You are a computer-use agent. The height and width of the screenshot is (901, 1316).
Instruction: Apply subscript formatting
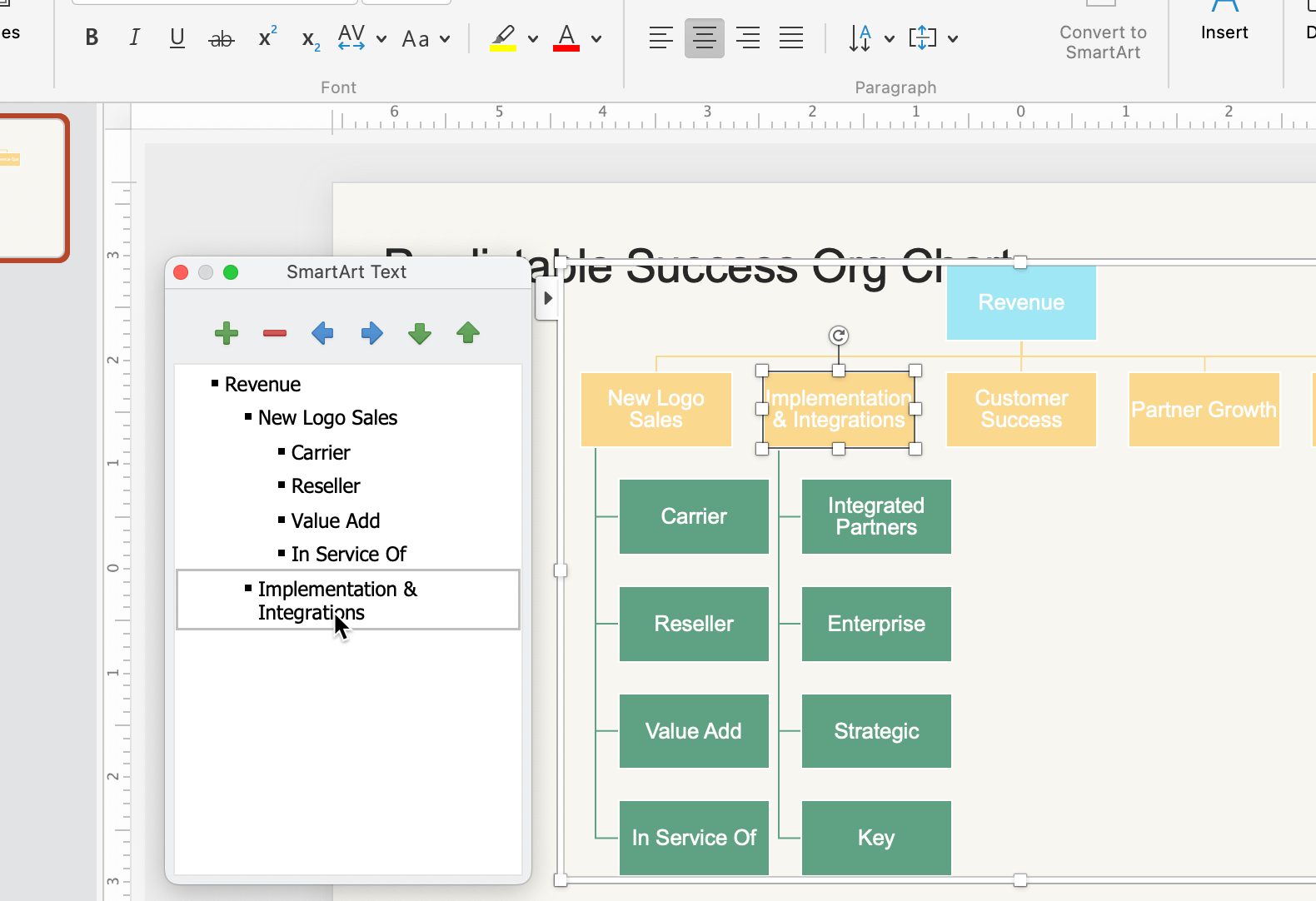(x=311, y=39)
